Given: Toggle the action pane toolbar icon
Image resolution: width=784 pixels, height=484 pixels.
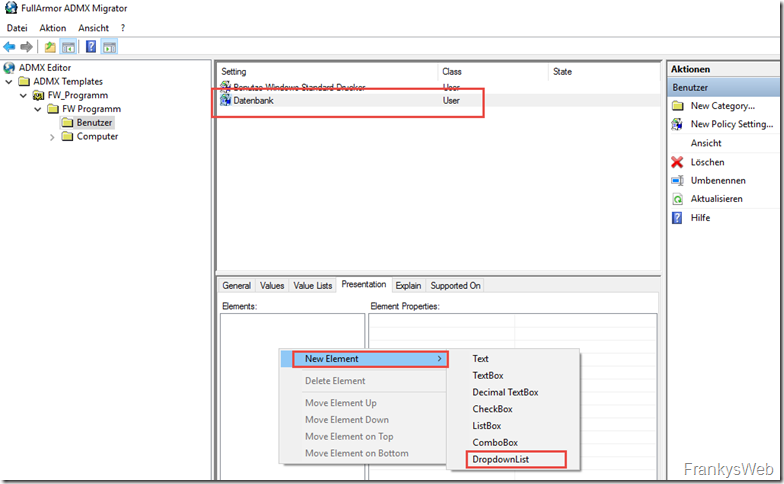Looking at the screenshot, I should pos(110,47).
